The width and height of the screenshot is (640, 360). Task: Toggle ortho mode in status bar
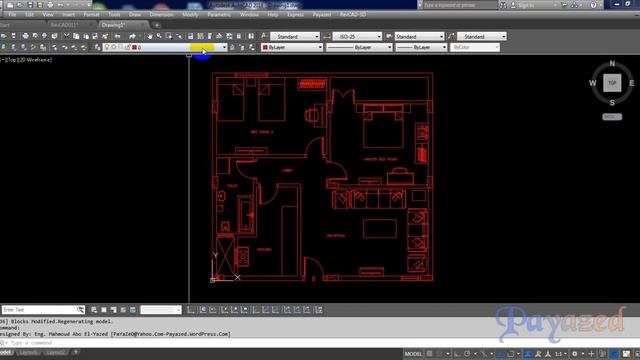458,354
